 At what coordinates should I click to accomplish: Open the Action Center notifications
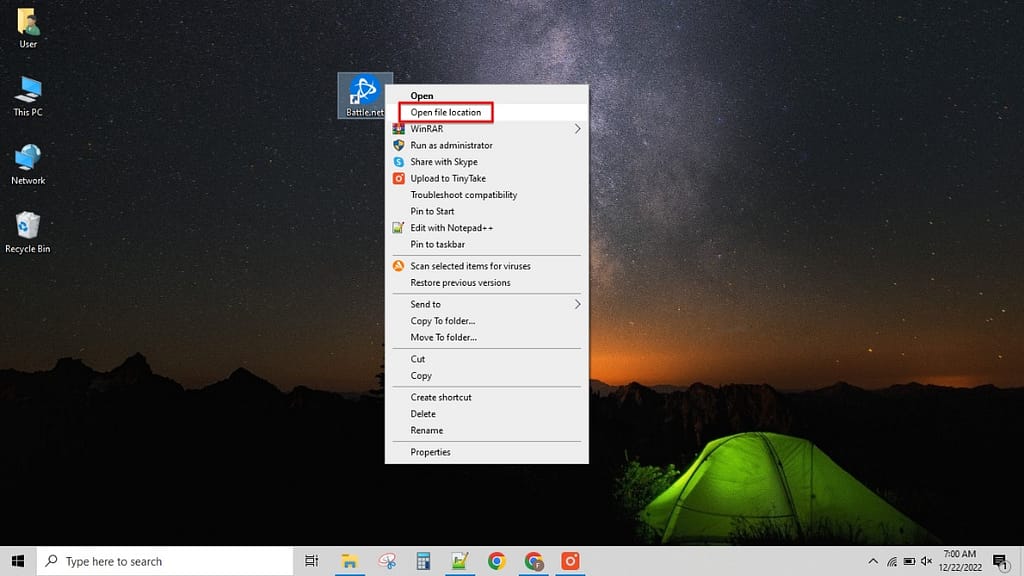[1000, 561]
